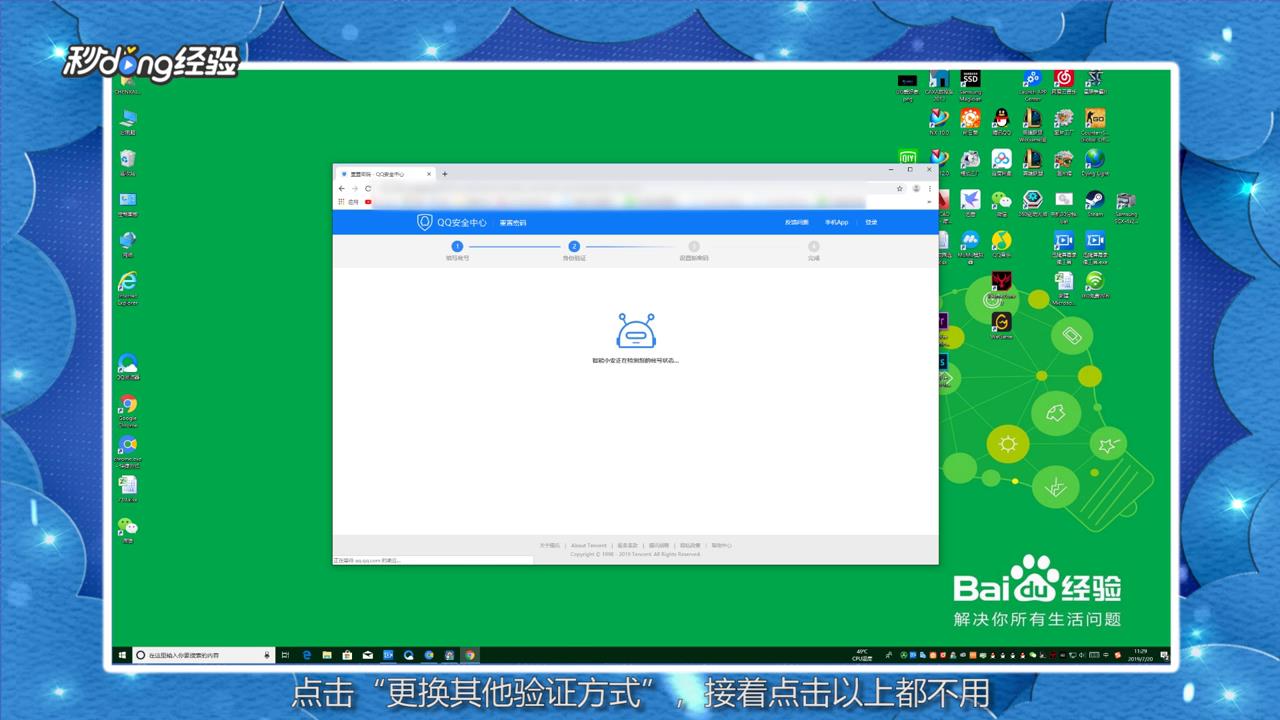Open the Dying Light desktop shortcut
The height and width of the screenshot is (720, 1280).
point(1095,162)
